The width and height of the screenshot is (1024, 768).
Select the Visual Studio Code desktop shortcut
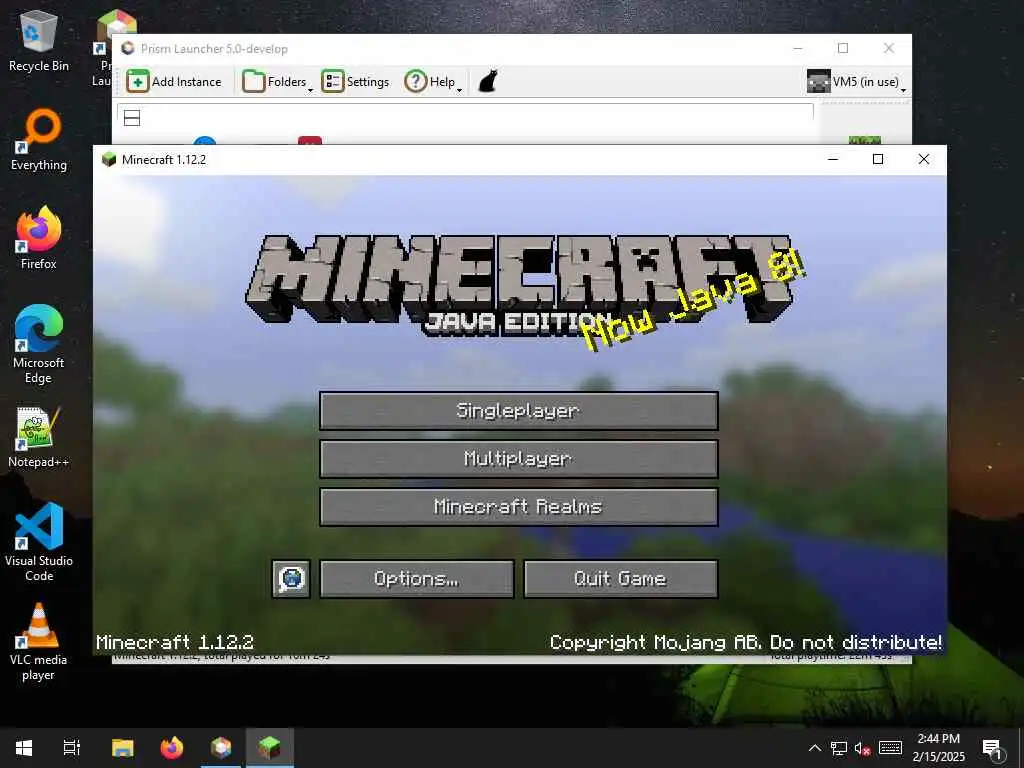pyautogui.click(x=39, y=542)
